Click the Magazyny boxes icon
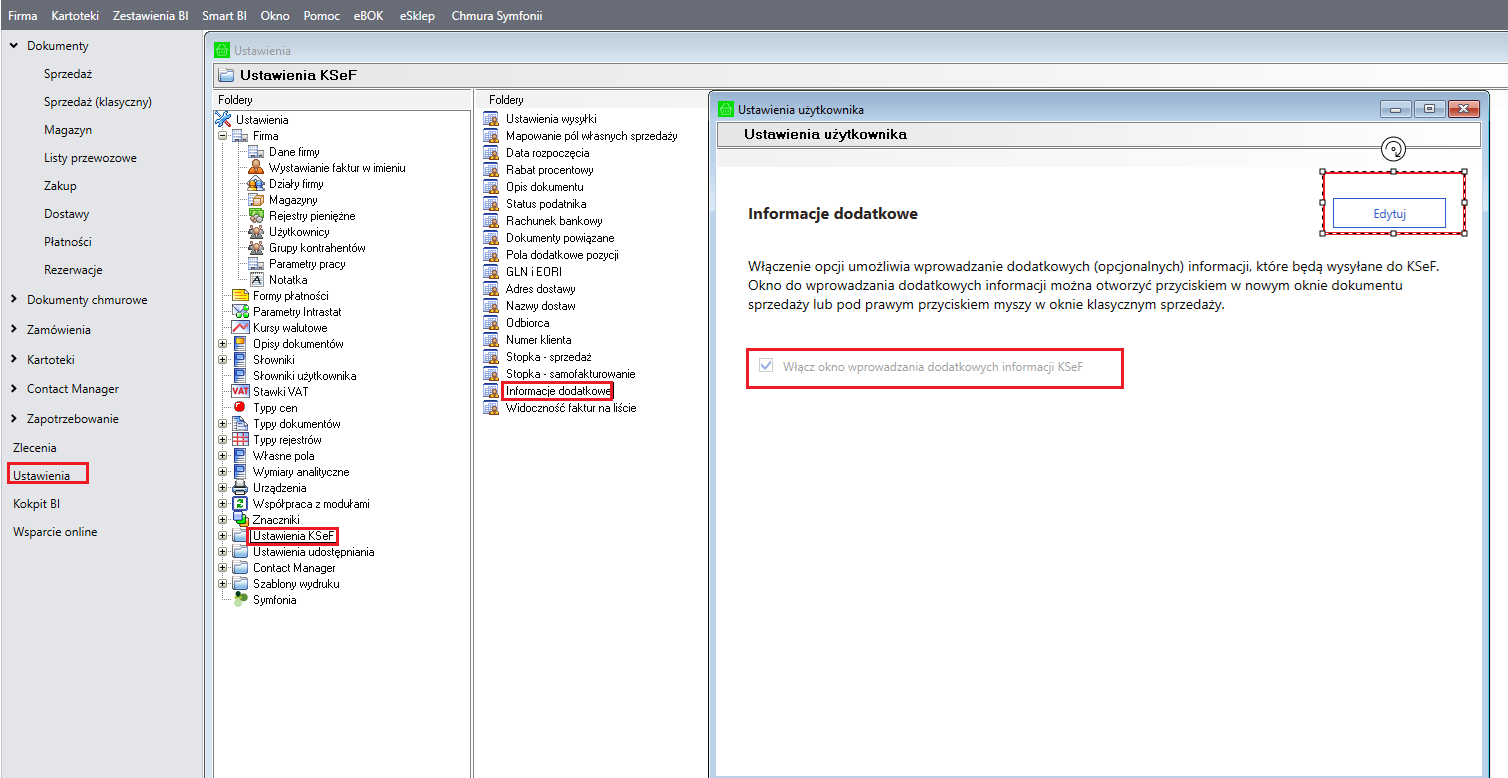Image resolution: width=1508 pixels, height=778 pixels. click(x=255, y=200)
